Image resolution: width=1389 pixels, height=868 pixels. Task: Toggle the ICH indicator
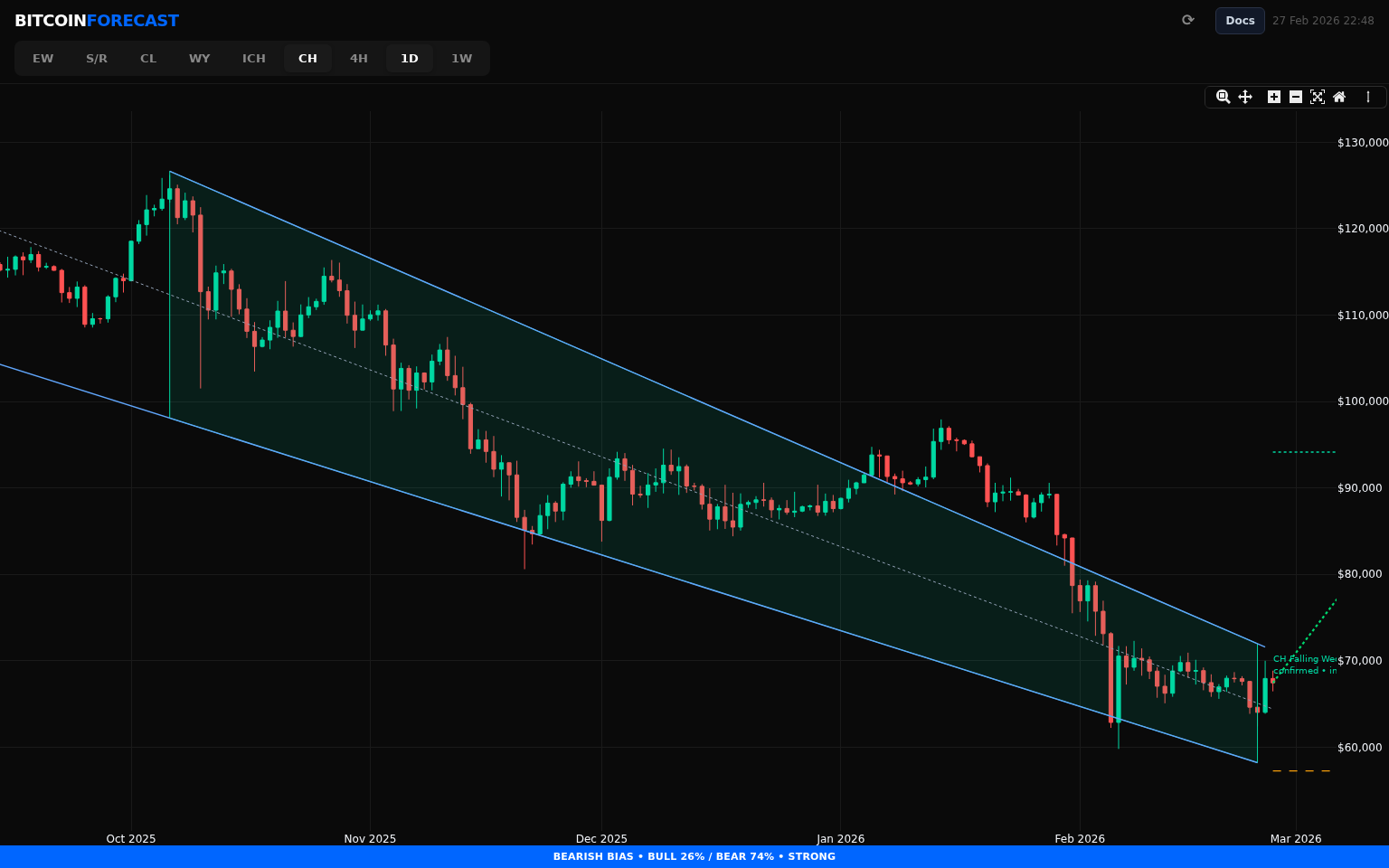point(254,59)
